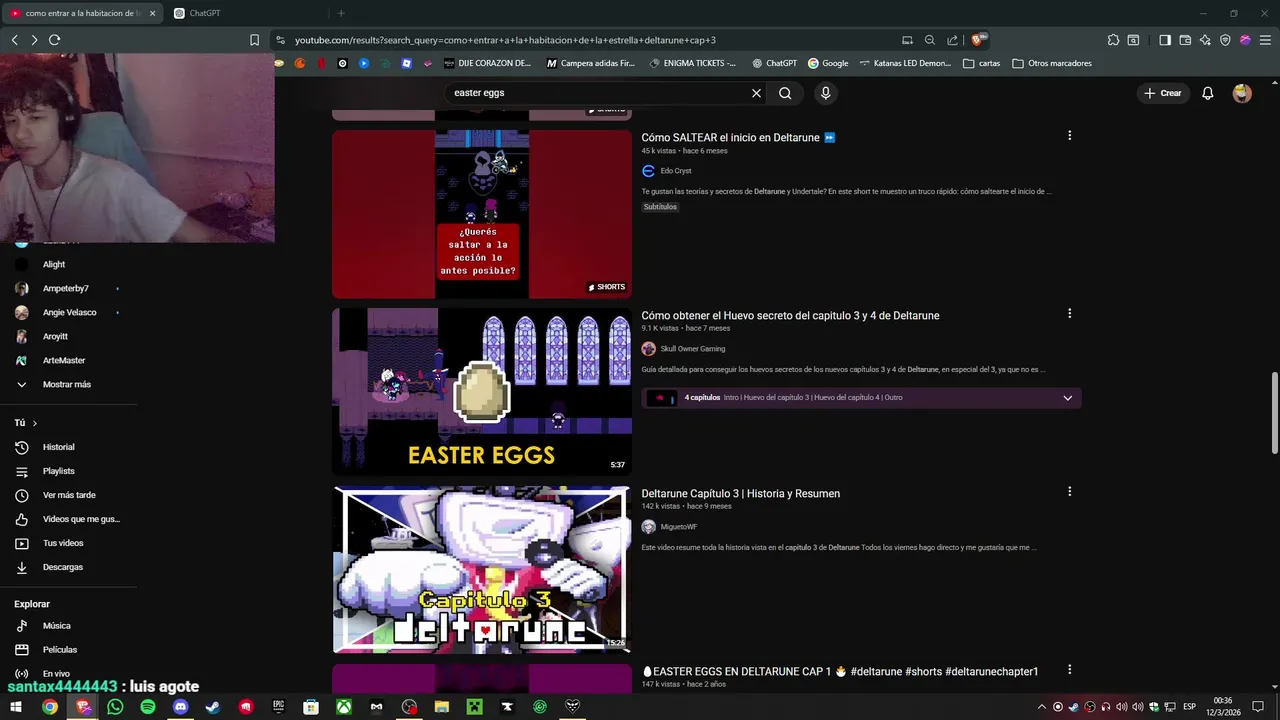This screenshot has width=1280, height=720.
Task: Open Ver más tarde list
Action: tap(68, 495)
